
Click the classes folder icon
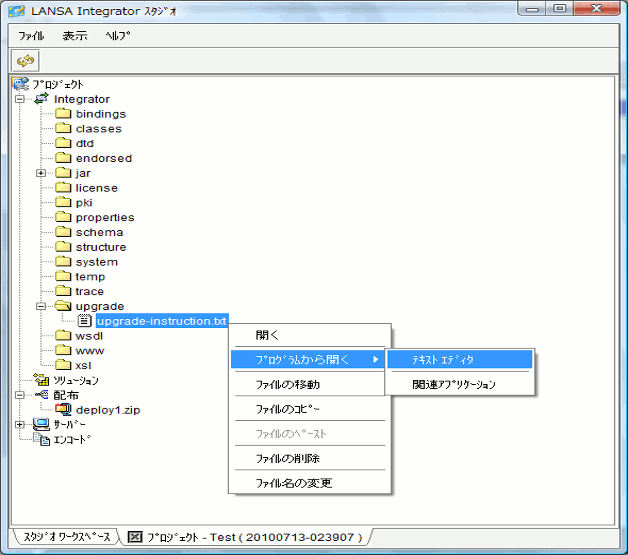click(x=63, y=128)
